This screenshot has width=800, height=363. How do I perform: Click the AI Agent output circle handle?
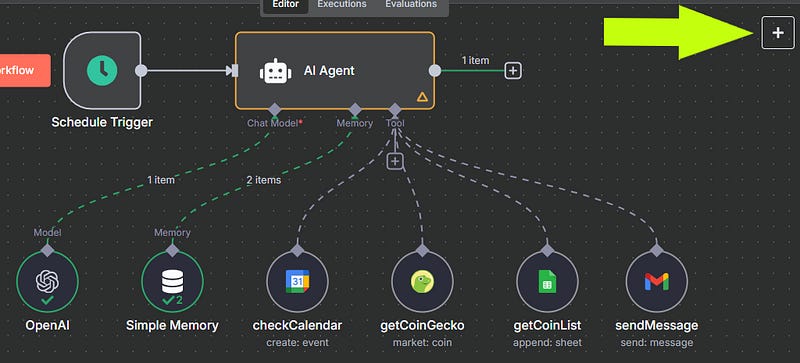(x=435, y=70)
